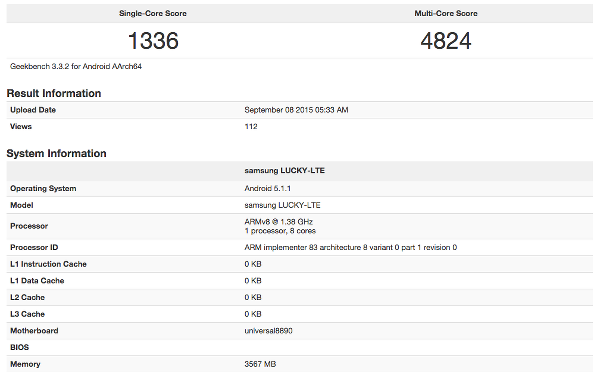Select the ARM implementer 83 architecture value
The image size is (600, 384).
pos(351,247)
